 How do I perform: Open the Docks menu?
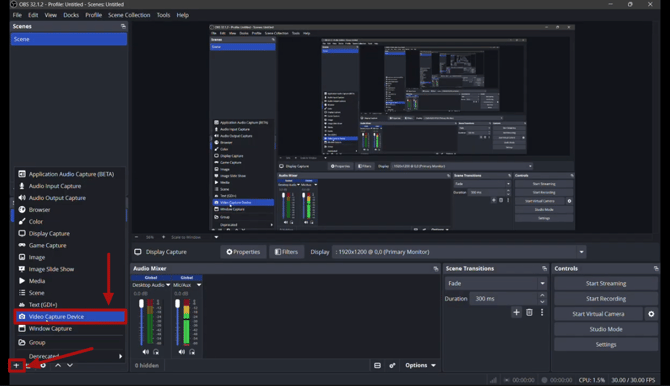(x=71, y=15)
